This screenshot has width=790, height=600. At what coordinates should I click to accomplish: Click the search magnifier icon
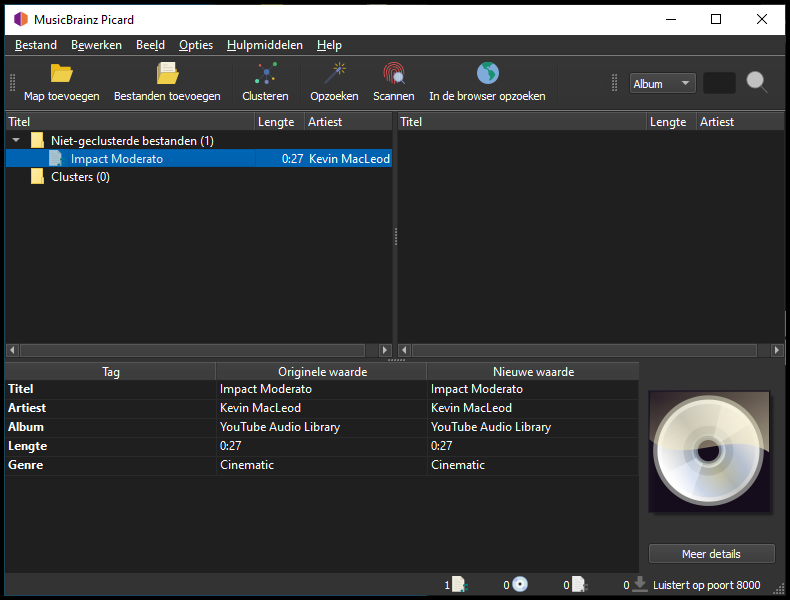757,82
